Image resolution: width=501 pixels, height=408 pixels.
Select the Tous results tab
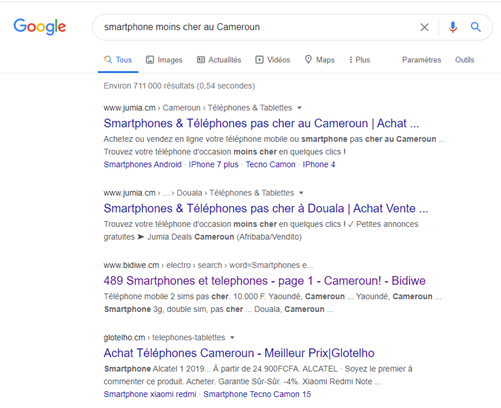tap(118, 60)
